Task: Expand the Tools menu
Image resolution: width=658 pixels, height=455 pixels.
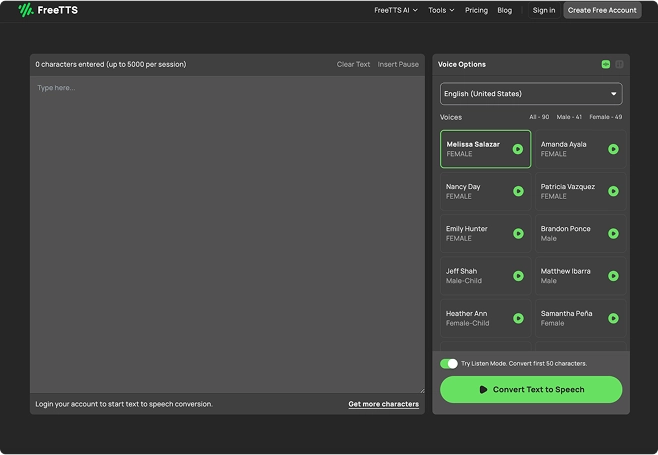Action: tap(441, 10)
